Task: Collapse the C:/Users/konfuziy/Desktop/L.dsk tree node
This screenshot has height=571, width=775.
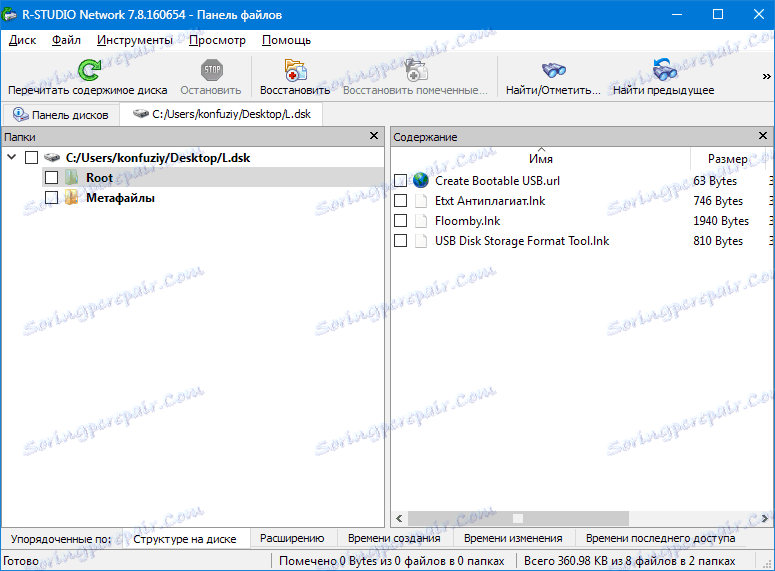Action: 12,157
